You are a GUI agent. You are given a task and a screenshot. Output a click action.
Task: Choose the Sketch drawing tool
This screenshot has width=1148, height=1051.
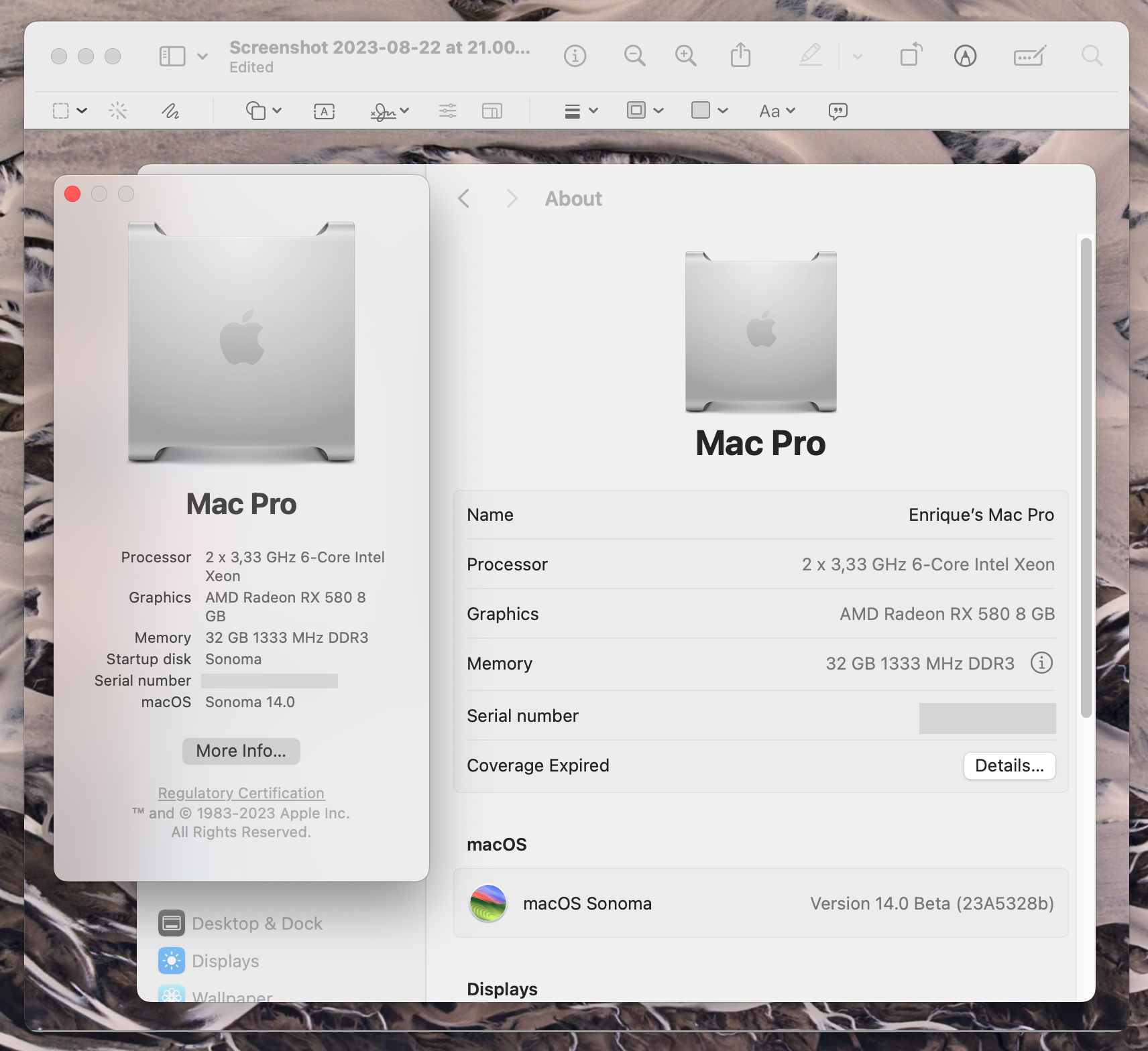170,111
